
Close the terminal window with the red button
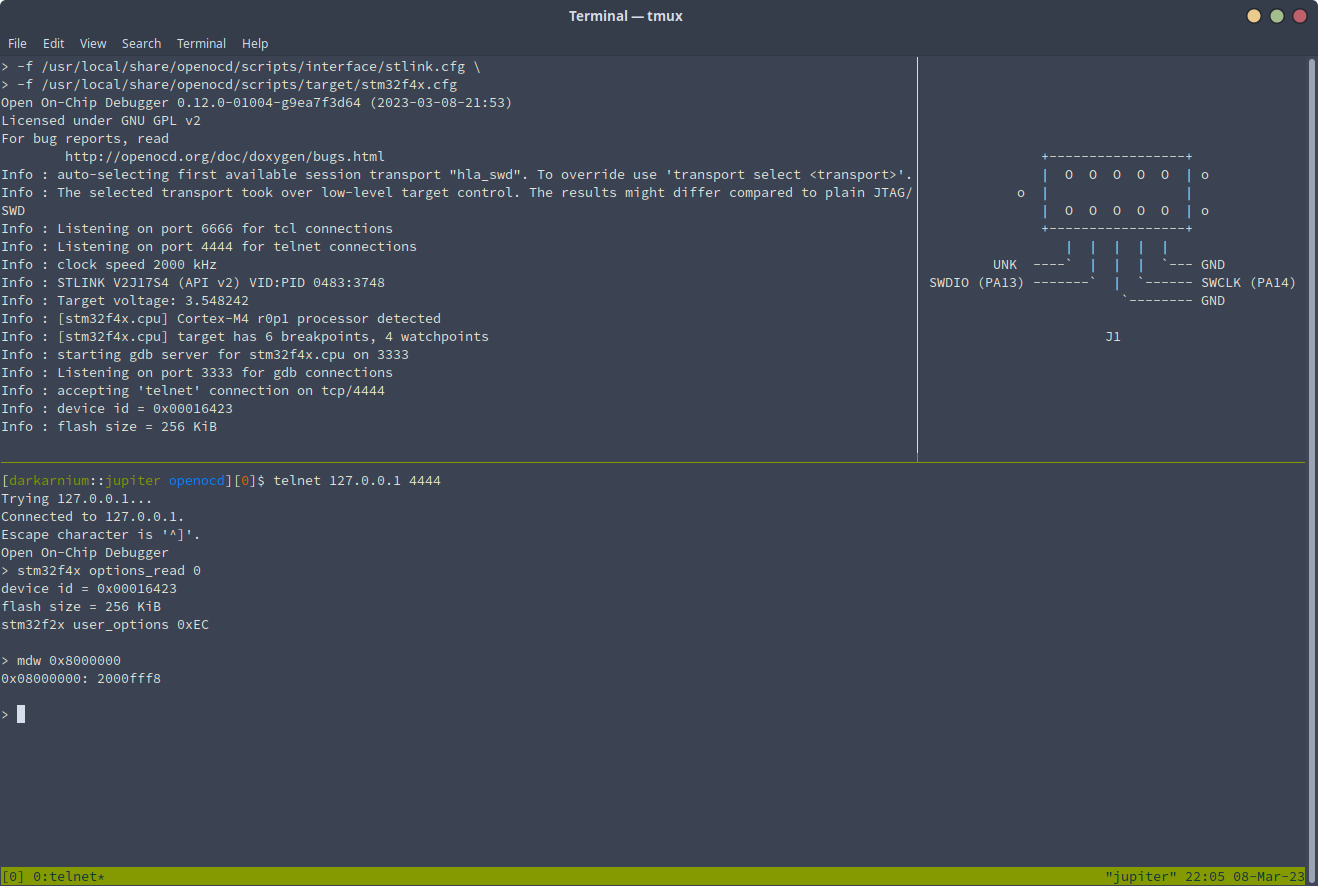1300,16
